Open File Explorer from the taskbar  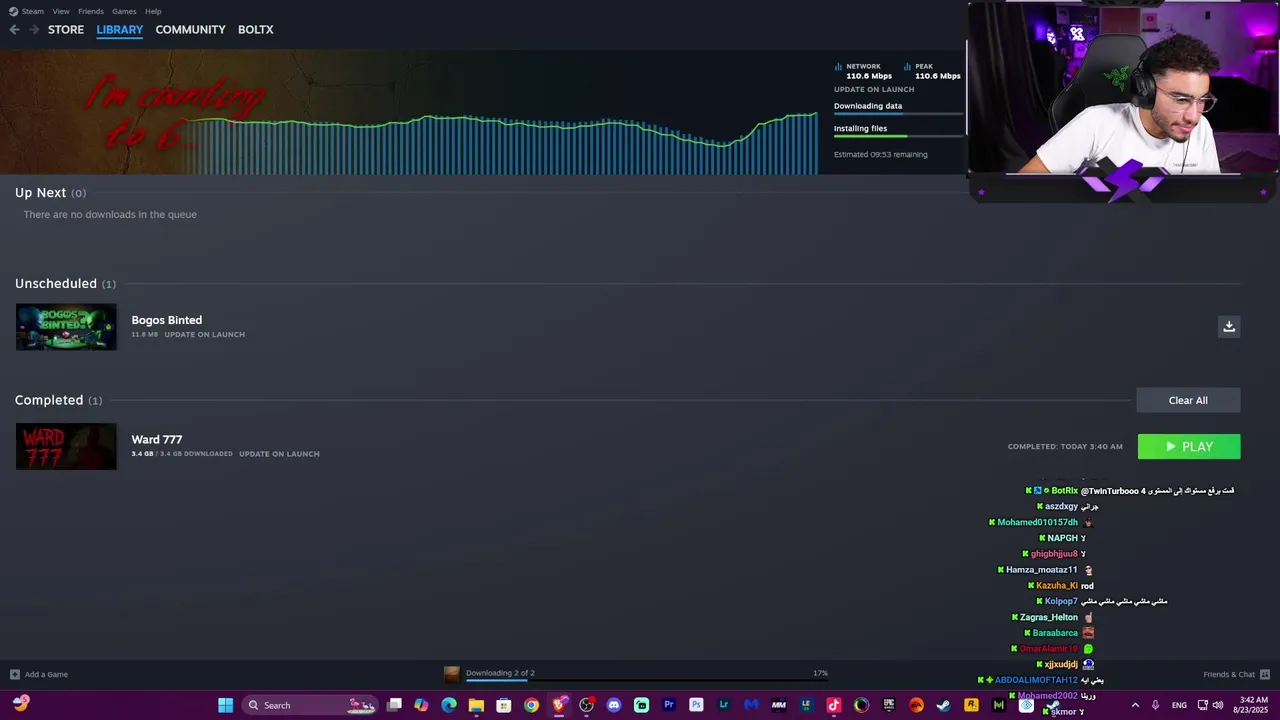476,705
